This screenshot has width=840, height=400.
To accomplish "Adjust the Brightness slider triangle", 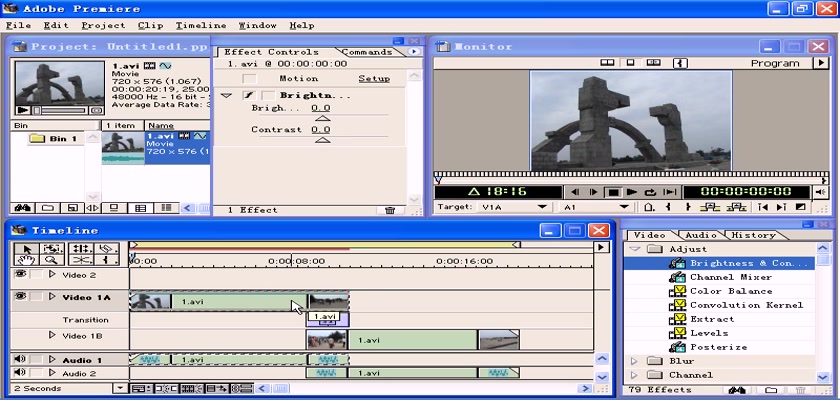I will [322, 118].
